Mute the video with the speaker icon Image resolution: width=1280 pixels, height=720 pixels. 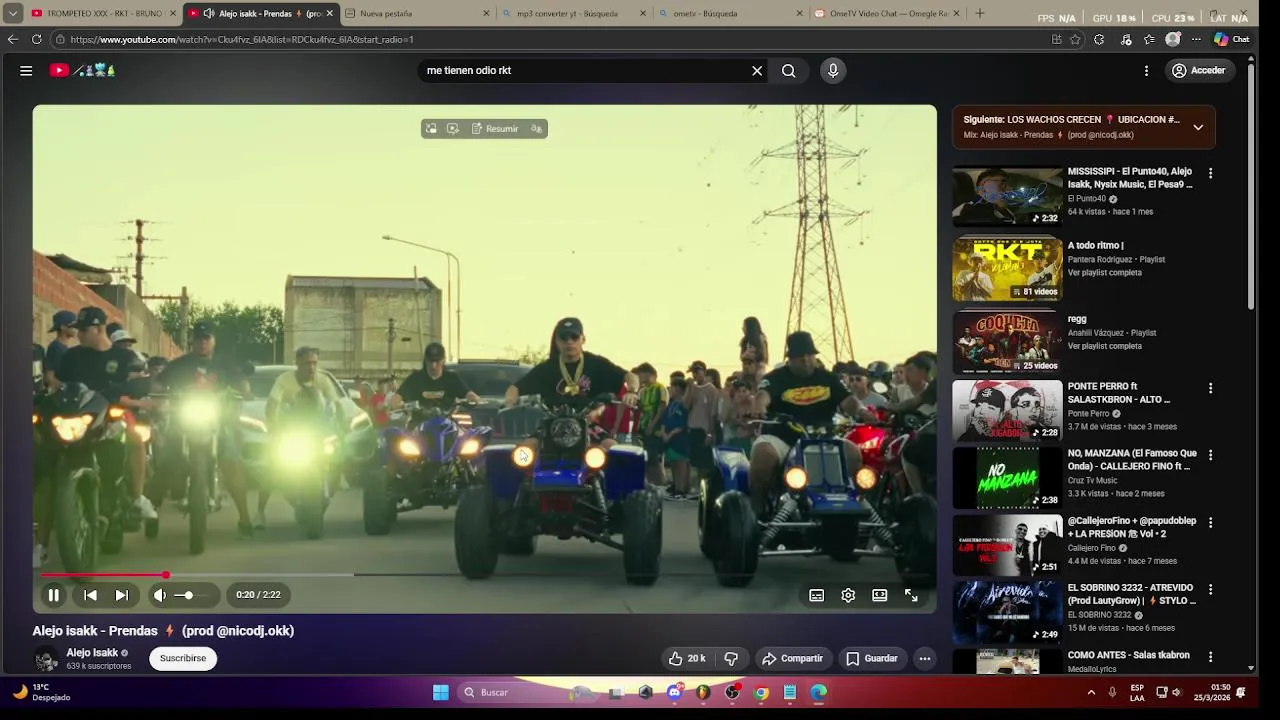pyautogui.click(x=159, y=595)
